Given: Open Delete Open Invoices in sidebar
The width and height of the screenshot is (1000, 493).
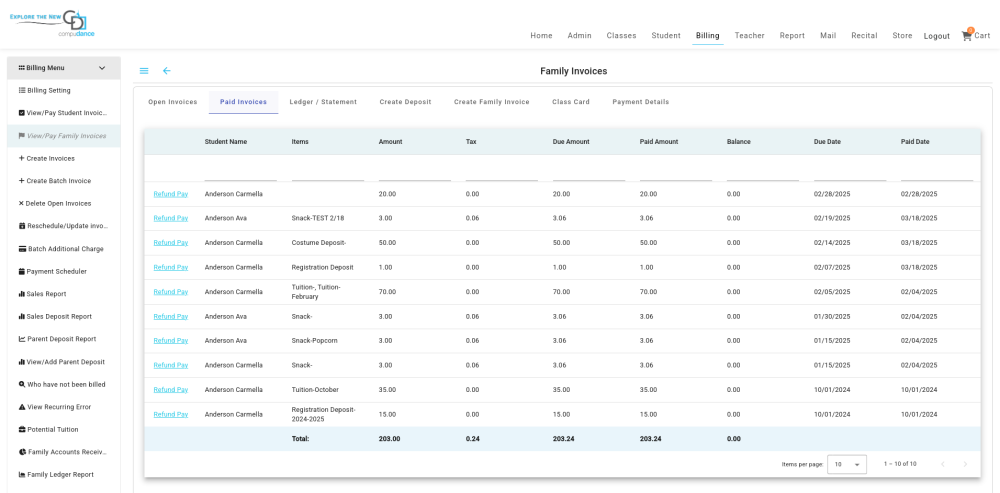Looking at the screenshot, I should click(x=63, y=203).
